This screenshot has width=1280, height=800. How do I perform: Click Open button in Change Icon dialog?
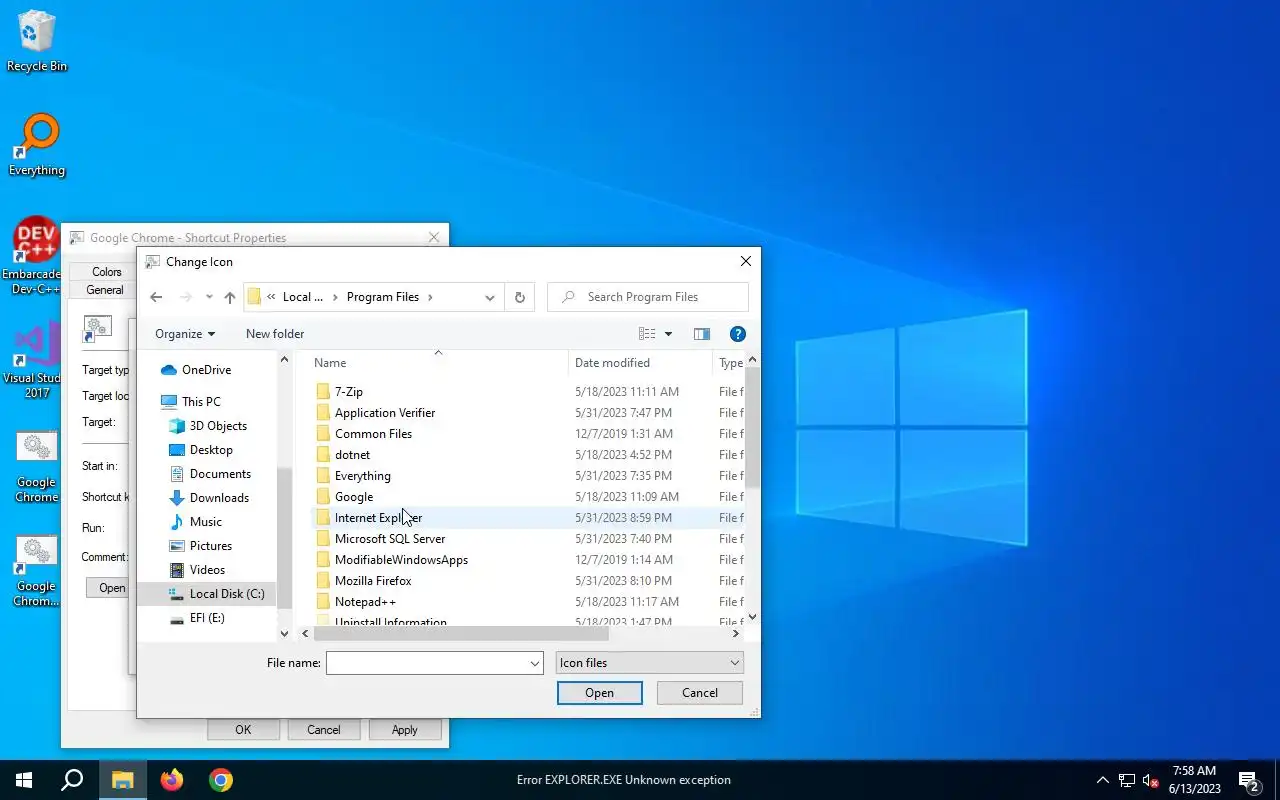(x=600, y=693)
